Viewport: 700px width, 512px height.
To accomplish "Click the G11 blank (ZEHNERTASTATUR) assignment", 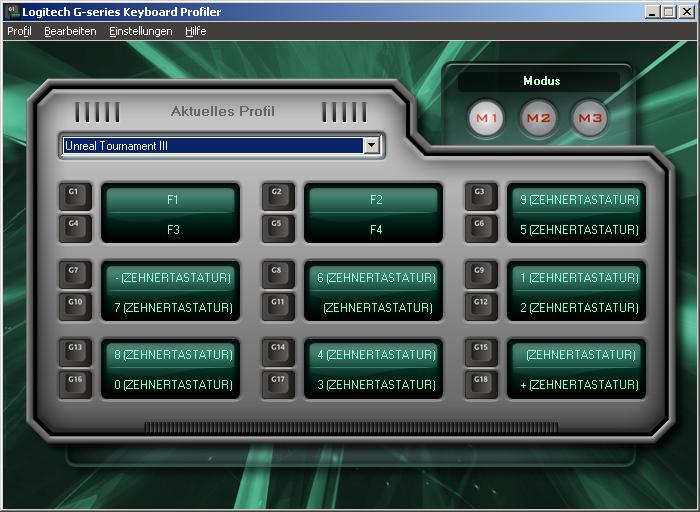I will 374,308.
